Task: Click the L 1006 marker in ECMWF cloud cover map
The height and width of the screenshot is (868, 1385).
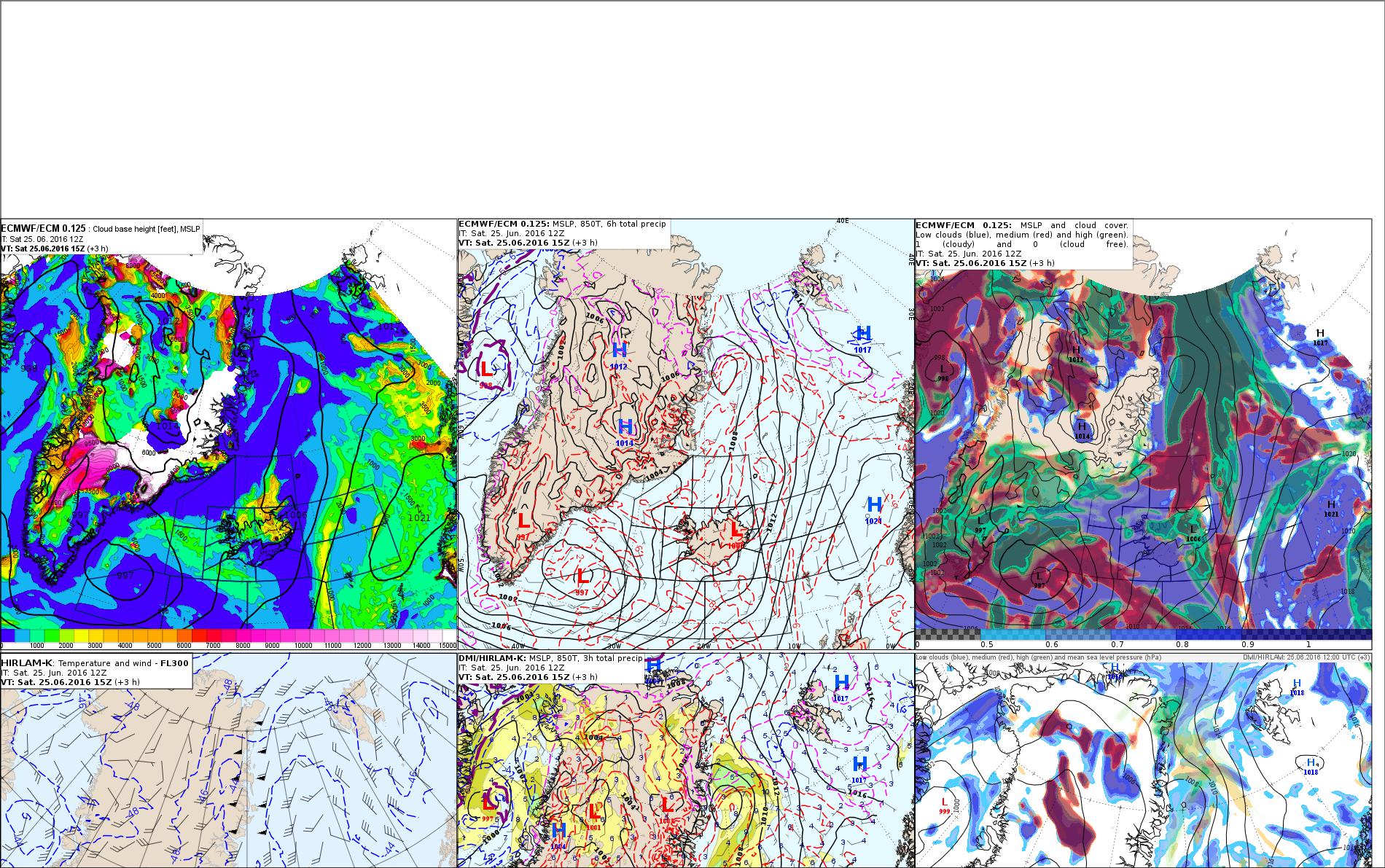Action: (x=1193, y=533)
